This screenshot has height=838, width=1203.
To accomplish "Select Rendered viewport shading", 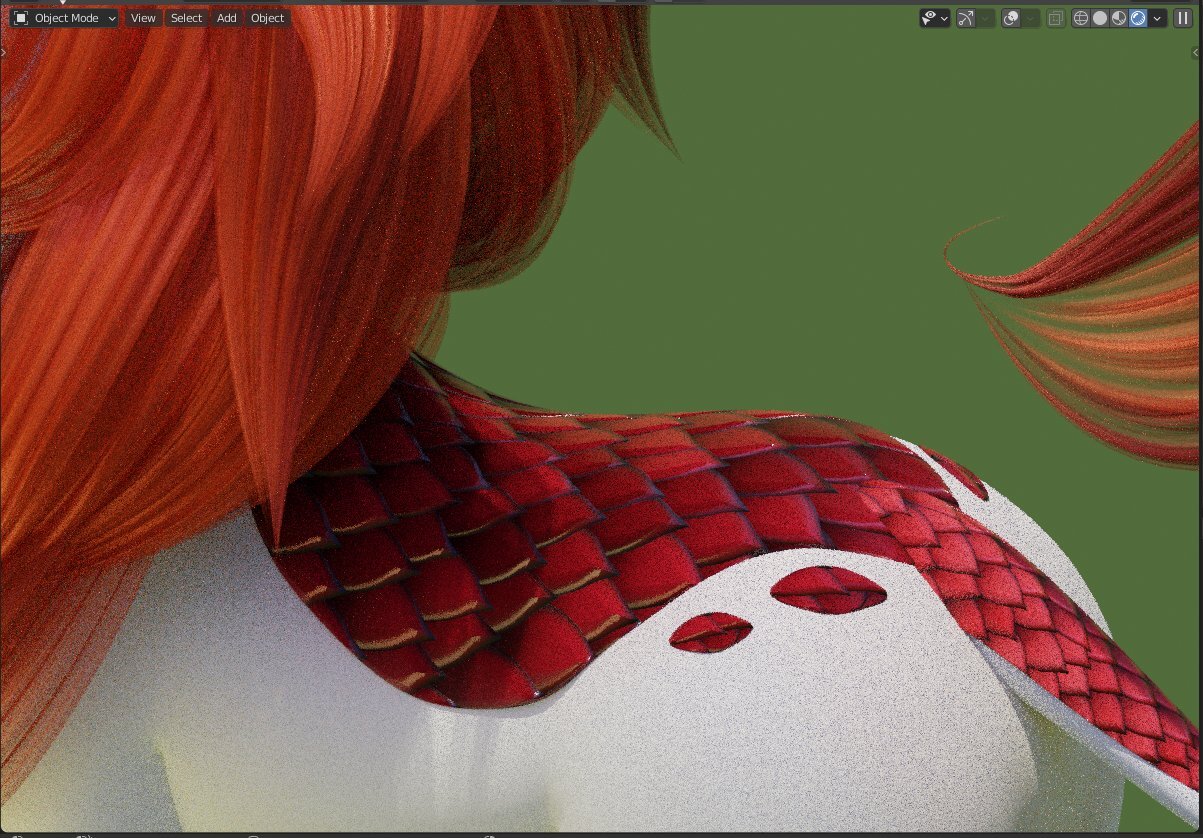I will (1138, 18).
